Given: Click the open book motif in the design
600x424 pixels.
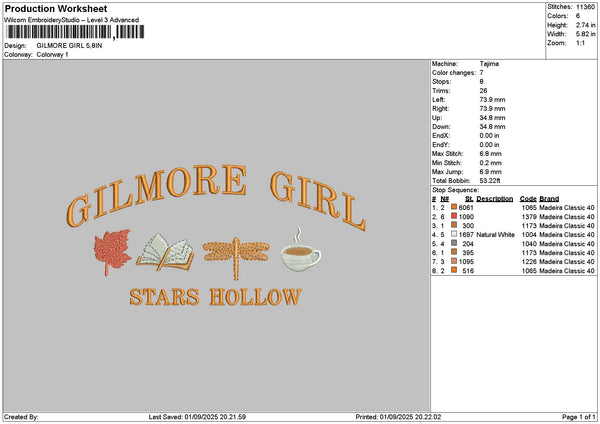Looking at the screenshot, I should tap(165, 252).
